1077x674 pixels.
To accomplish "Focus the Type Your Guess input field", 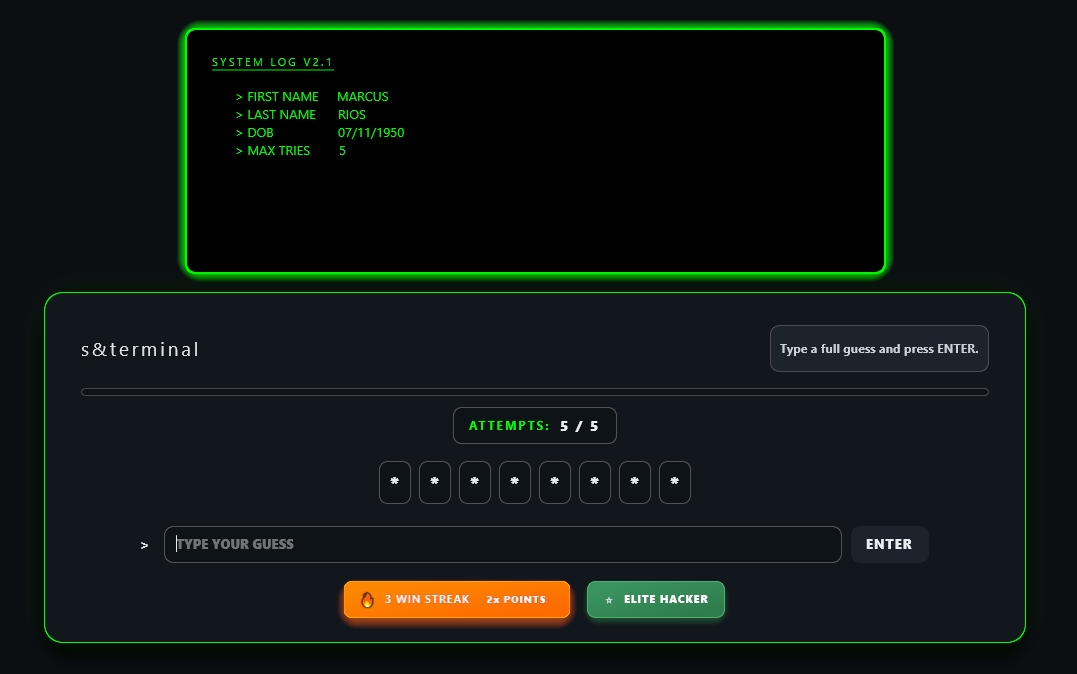I will (x=502, y=544).
